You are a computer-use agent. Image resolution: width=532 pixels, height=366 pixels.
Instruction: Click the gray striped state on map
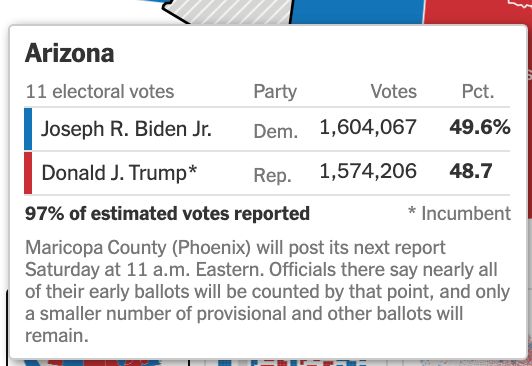click(x=231, y=10)
